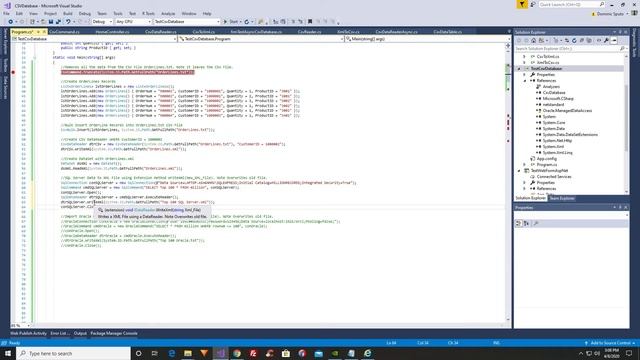This screenshot has height=360, width=640.
Task: Click the Property Pages wrench in Properties panel
Action: (x=536, y=224)
